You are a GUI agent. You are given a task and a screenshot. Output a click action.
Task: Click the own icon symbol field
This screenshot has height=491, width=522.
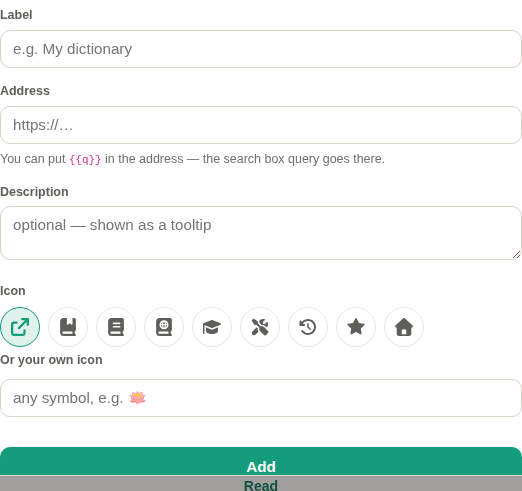coord(261,398)
